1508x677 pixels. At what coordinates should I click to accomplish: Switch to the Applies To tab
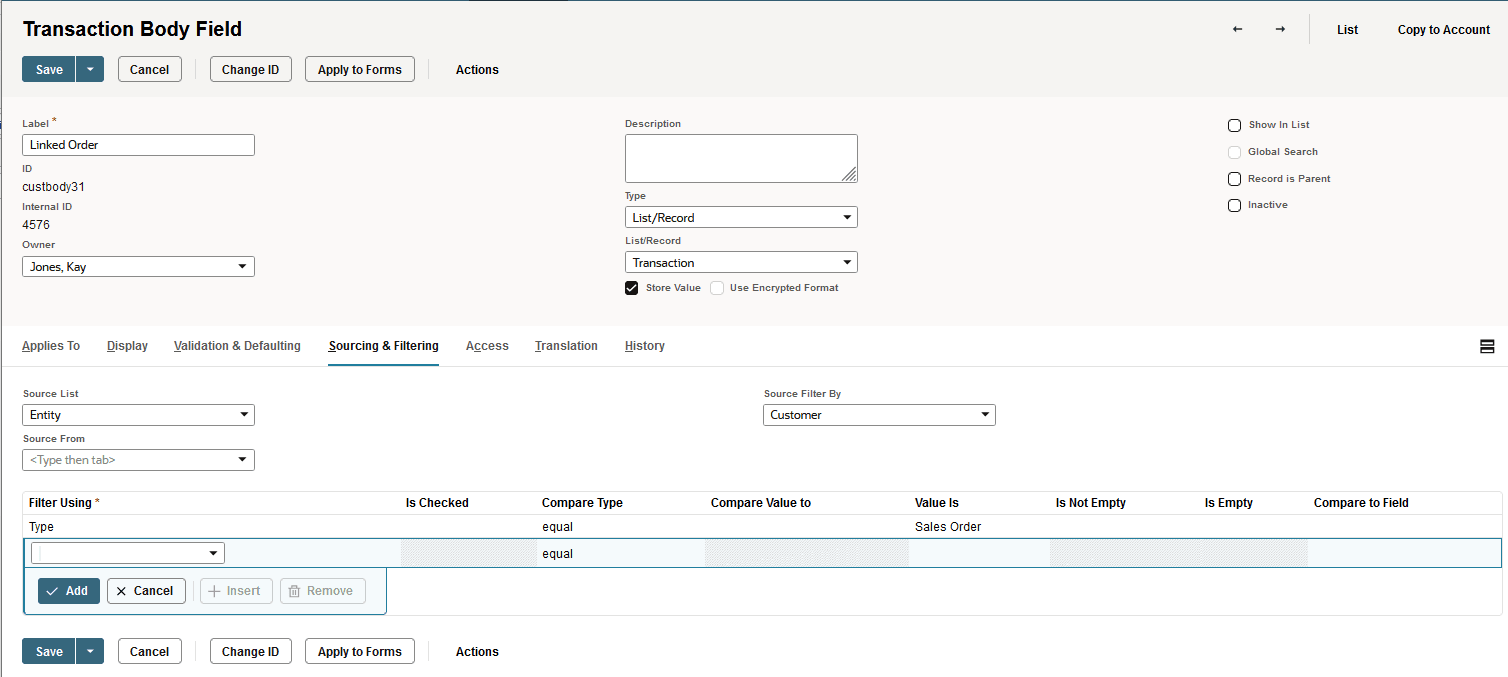click(50, 345)
